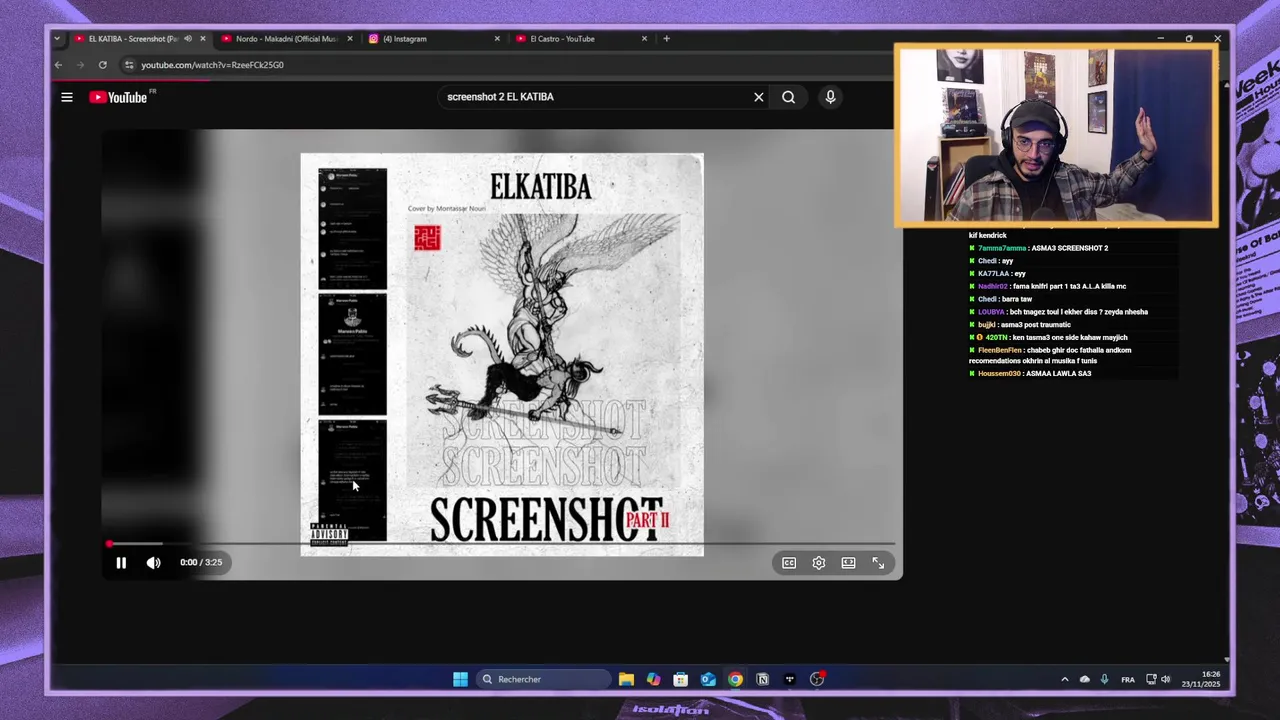
Task: Switch player to theater mode
Action: pyautogui.click(x=848, y=563)
